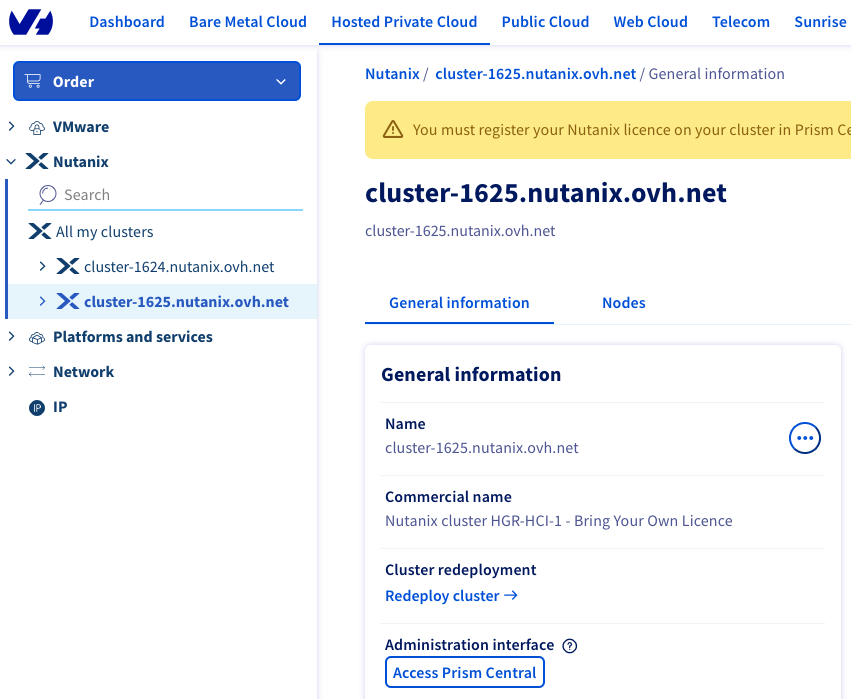Expand the Network section
The height and width of the screenshot is (699, 851).
click(11, 371)
